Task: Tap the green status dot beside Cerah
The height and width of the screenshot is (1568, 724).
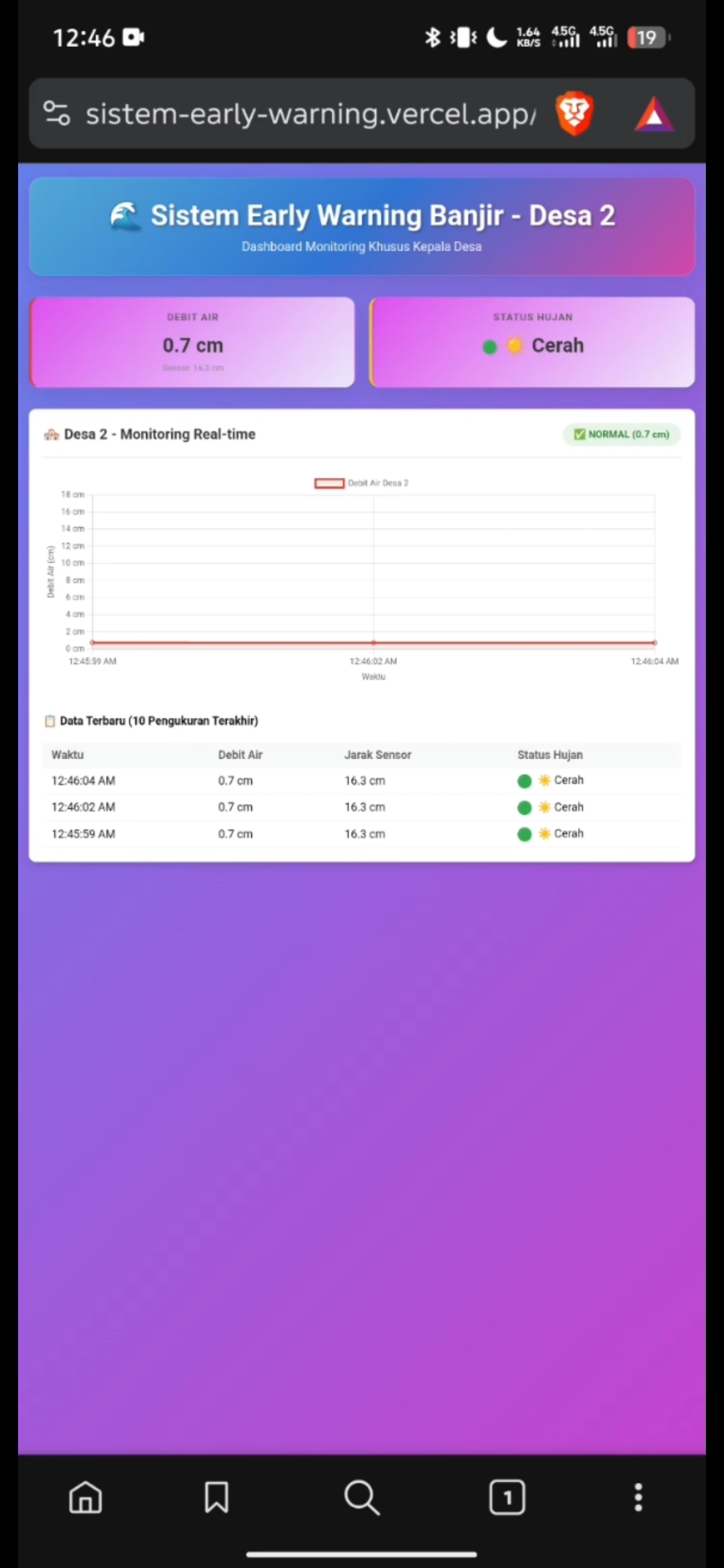Action: coord(490,346)
